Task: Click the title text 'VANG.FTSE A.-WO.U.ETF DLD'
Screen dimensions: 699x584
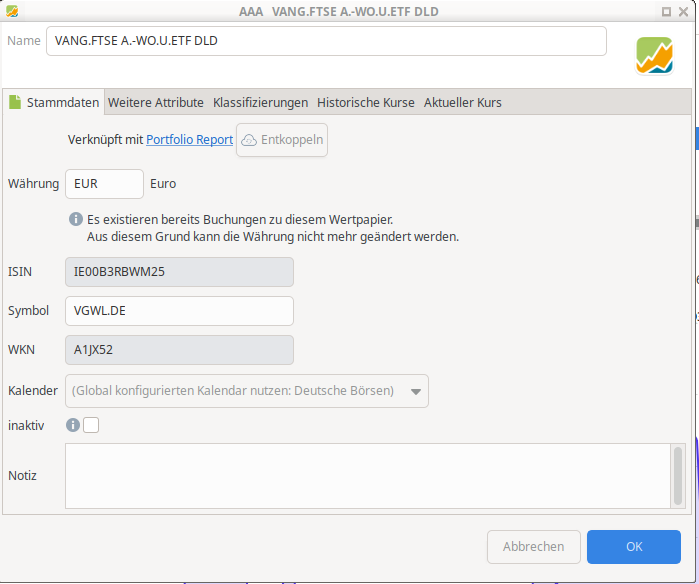Action: (x=355, y=12)
